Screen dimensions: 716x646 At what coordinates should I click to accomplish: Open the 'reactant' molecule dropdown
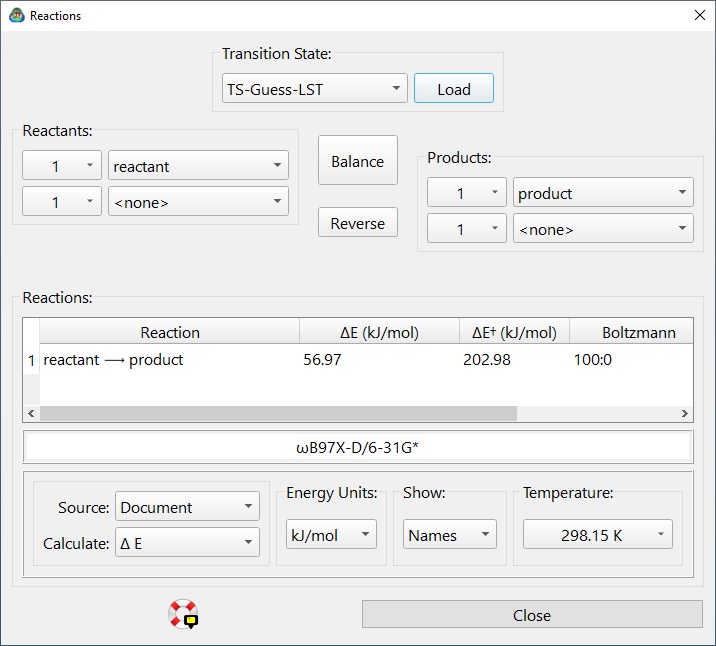(x=198, y=165)
